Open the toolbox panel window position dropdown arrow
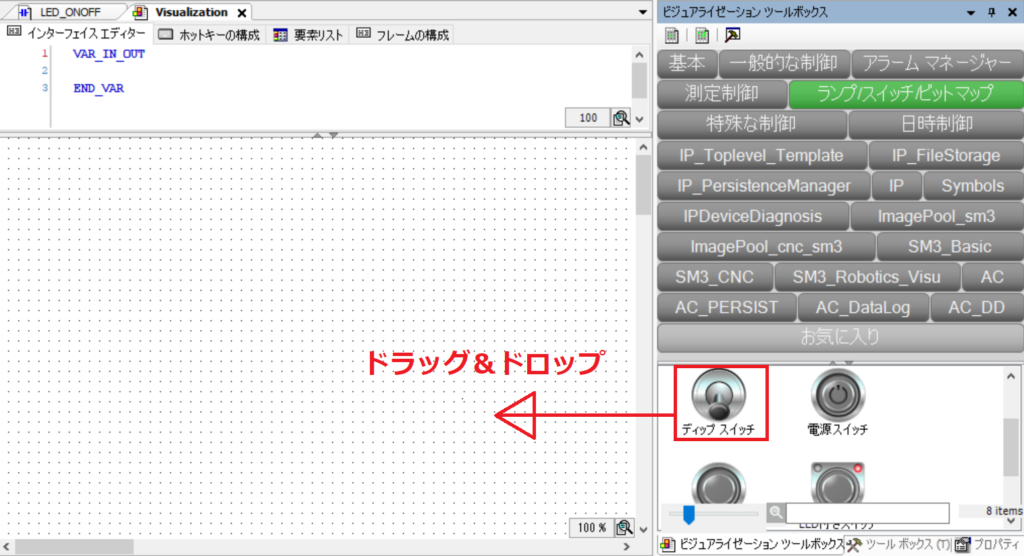 (971, 12)
